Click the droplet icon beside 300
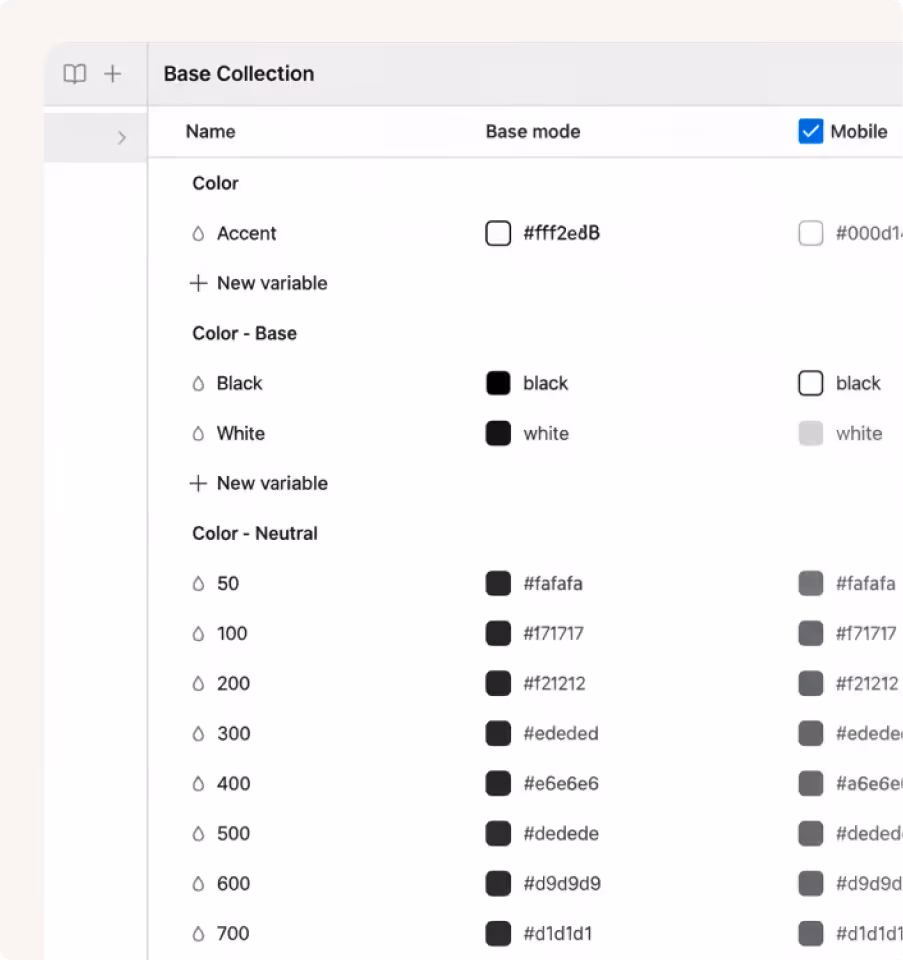 198,733
